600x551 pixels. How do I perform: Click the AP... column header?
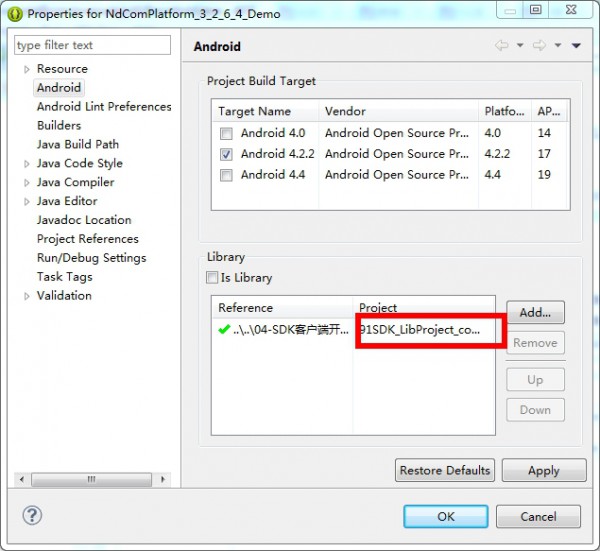549,111
